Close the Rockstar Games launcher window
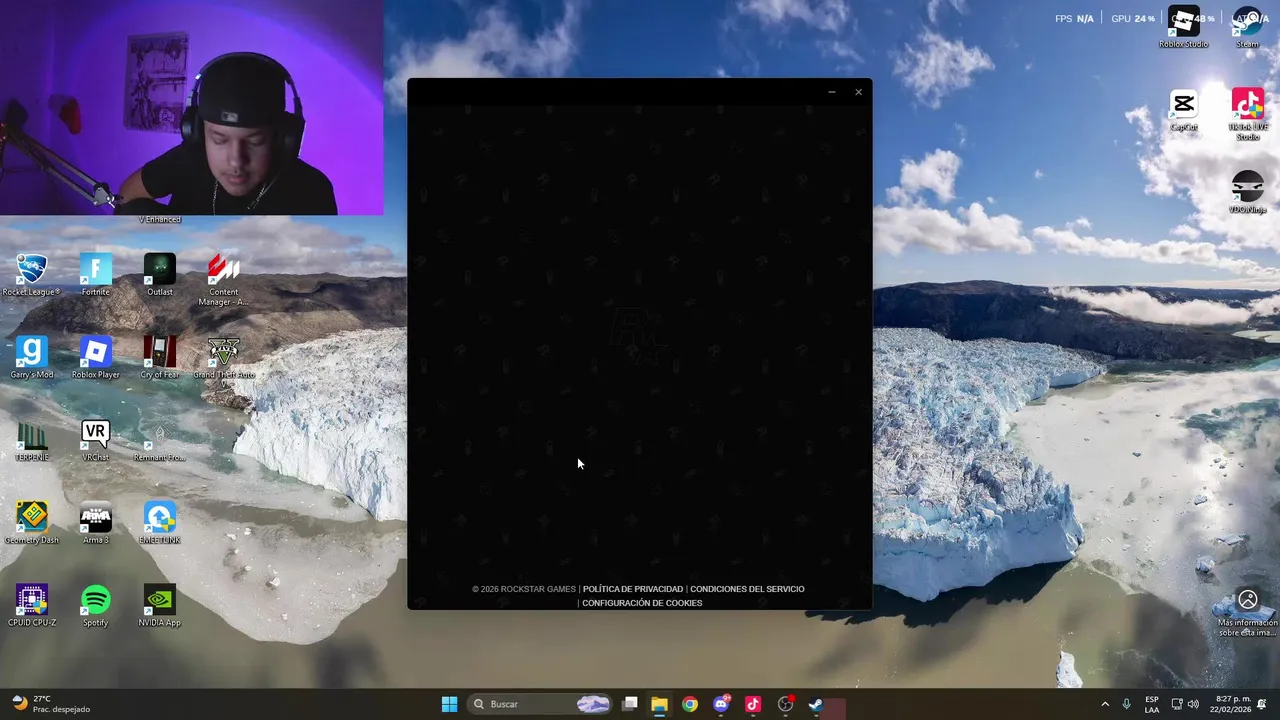 pyautogui.click(x=858, y=92)
